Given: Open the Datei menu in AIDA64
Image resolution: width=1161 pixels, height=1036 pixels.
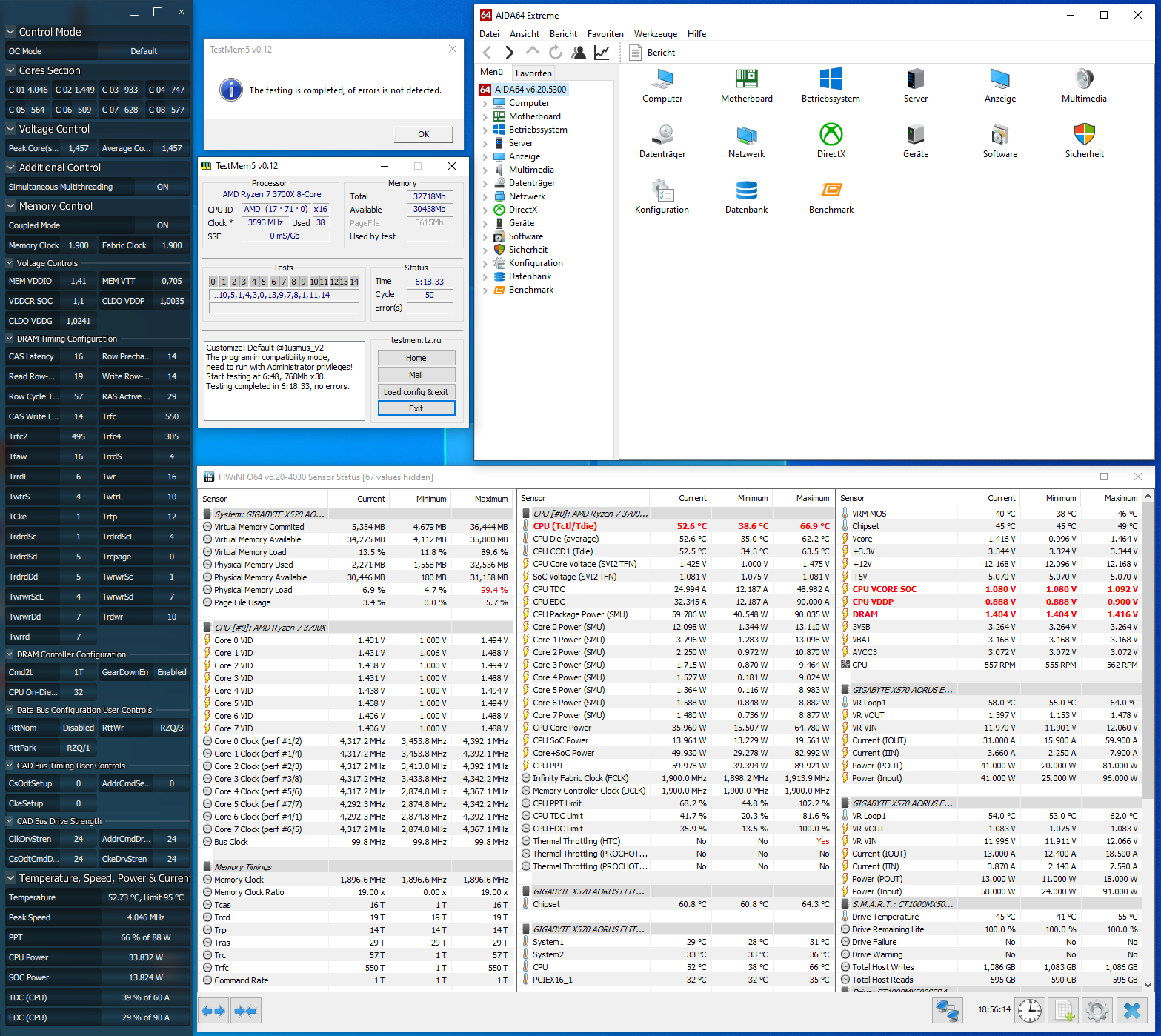Looking at the screenshot, I should coord(489,34).
